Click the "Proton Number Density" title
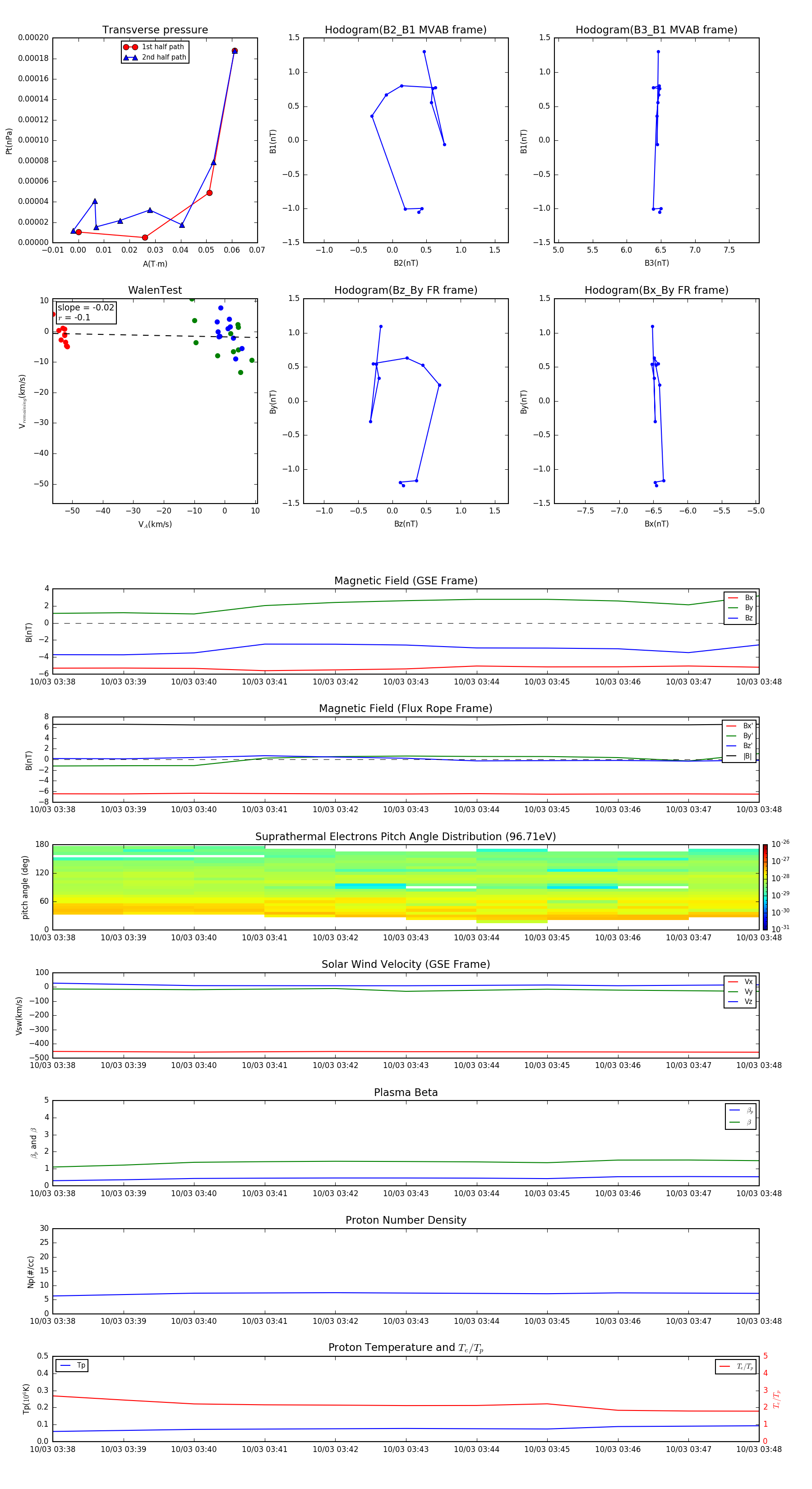The width and height of the screenshot is (812, 1489). (406, 1220)
